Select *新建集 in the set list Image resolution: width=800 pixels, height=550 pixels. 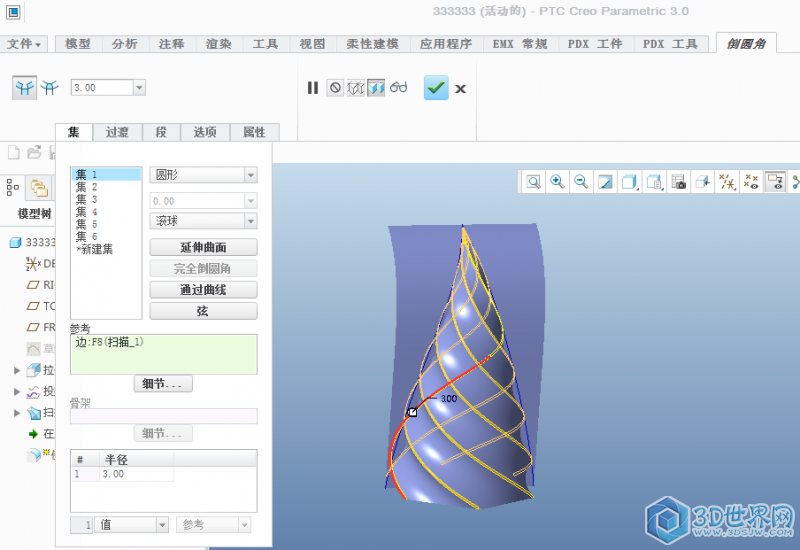pyautogui.click(x=106, y=249)
